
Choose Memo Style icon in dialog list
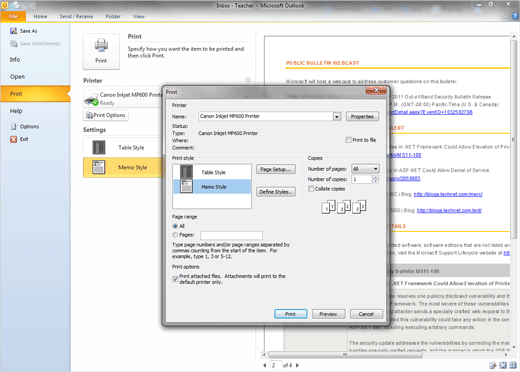(x=186, y=186)
